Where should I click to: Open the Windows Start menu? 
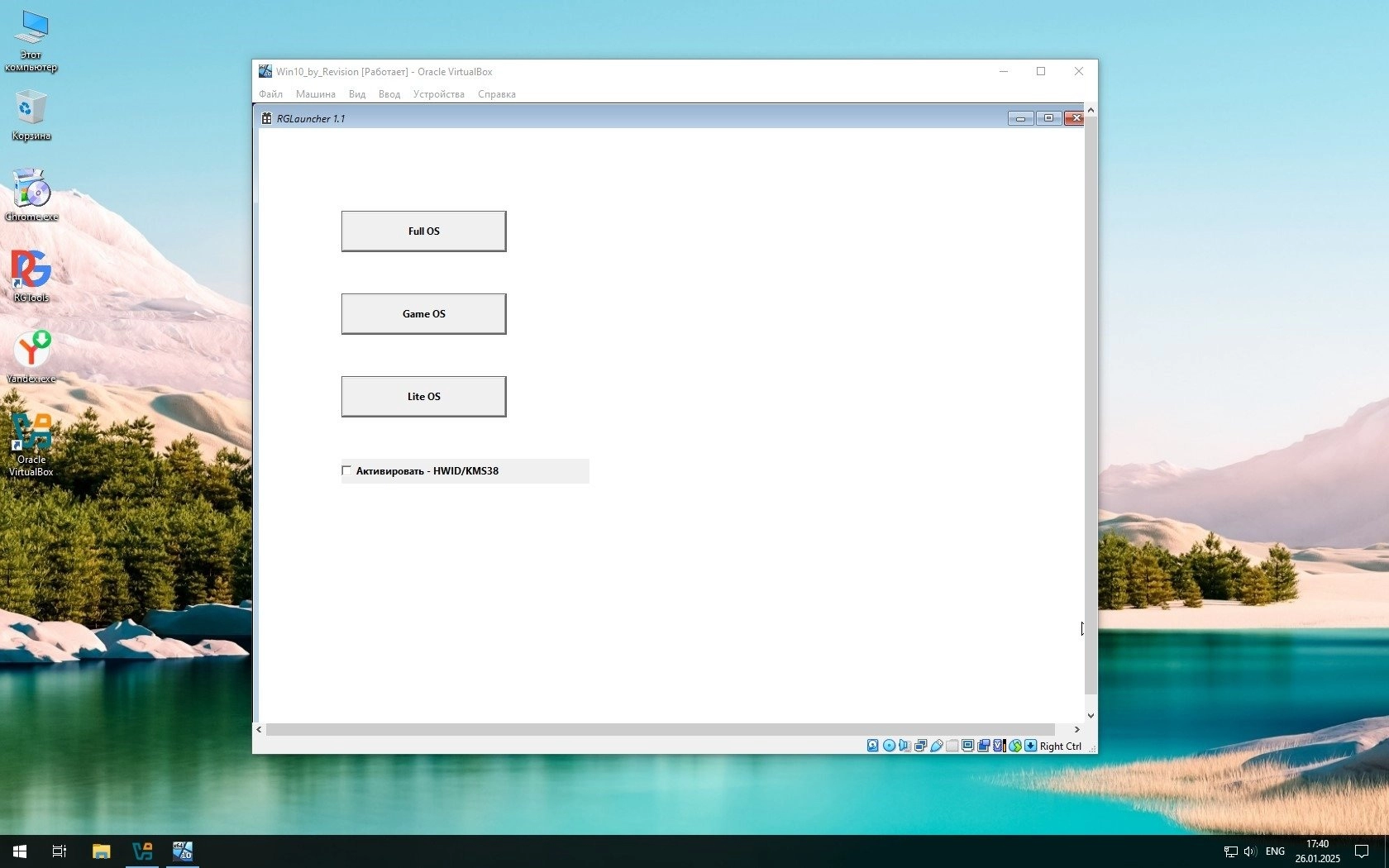point(20,851)
